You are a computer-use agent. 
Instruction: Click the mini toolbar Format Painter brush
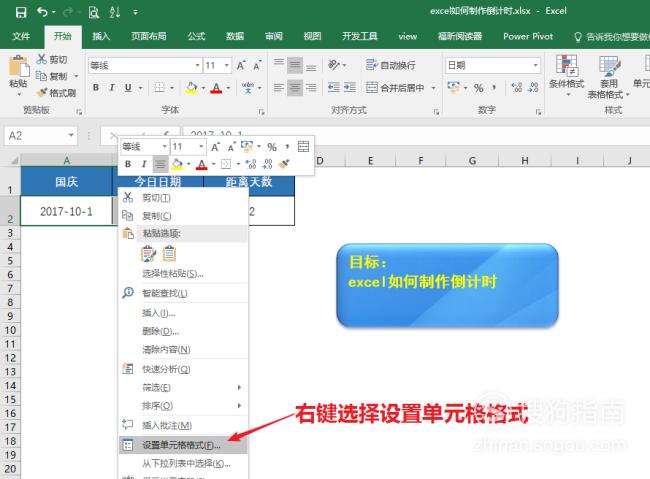[284, 164]
